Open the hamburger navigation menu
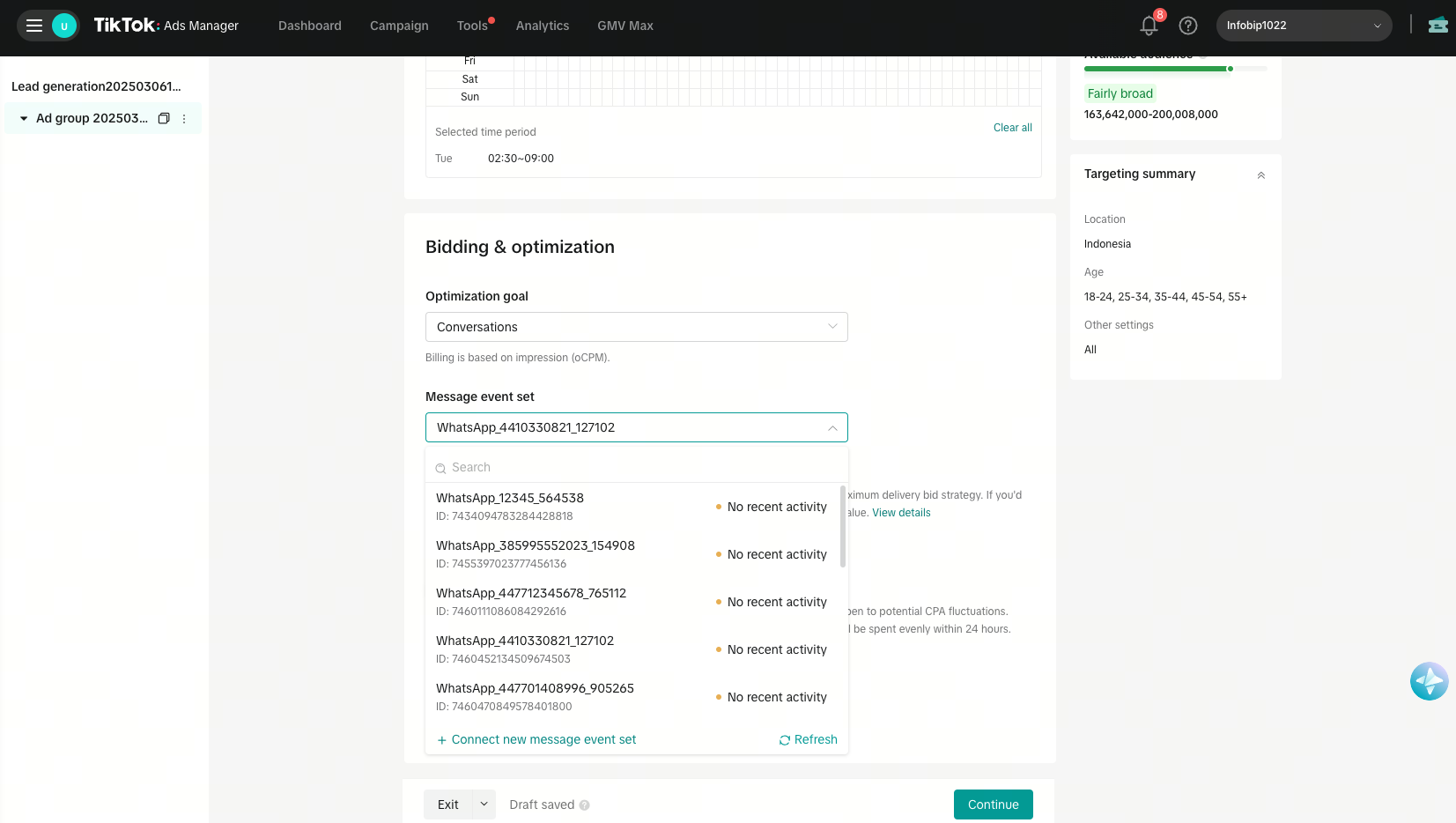Viewport: 1456px width, 823px height. pos(34,26)
